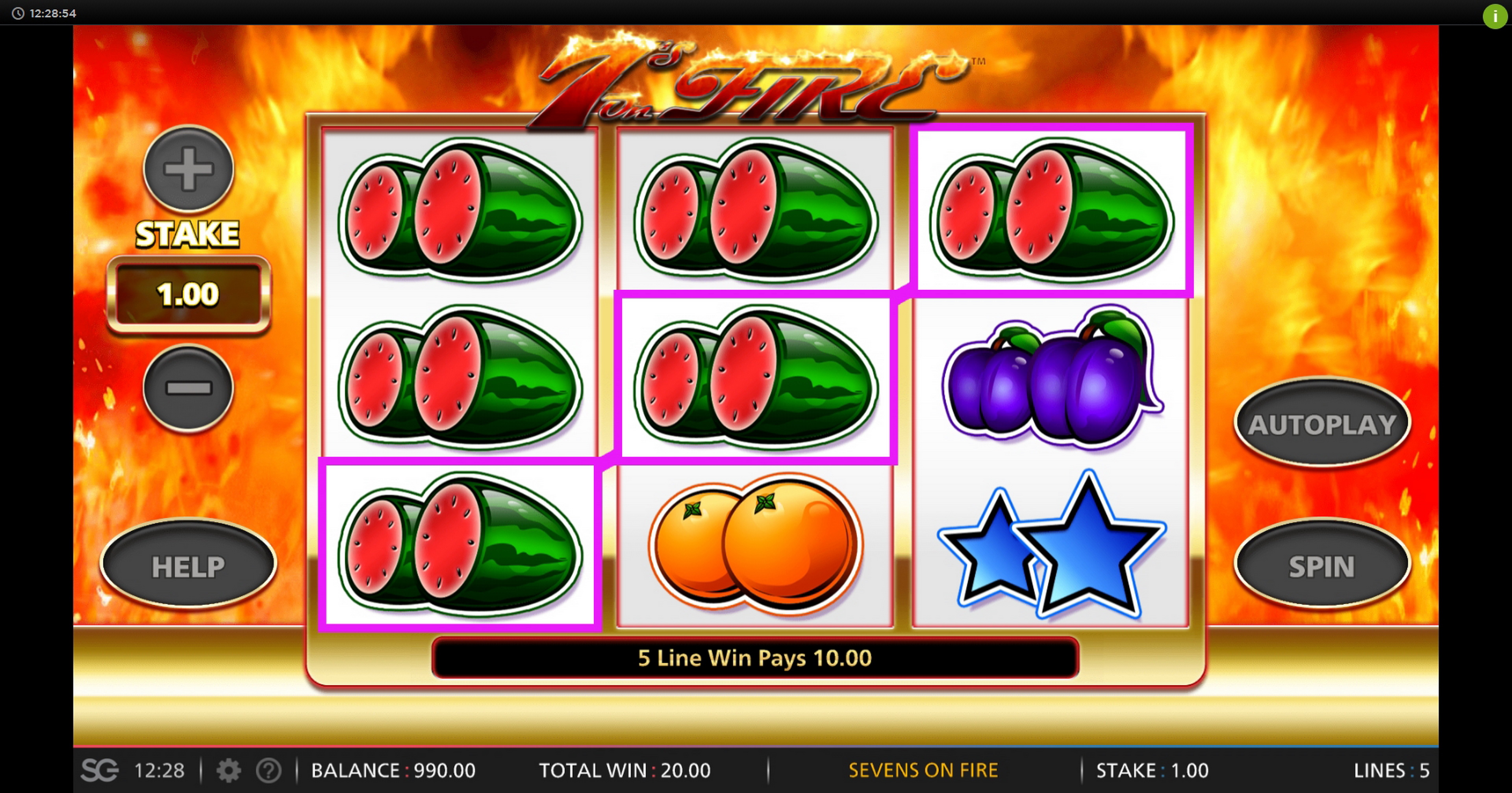This screenshot has height=793, width=1512.
Task: Open the settings gear icon
Action: 228,770
